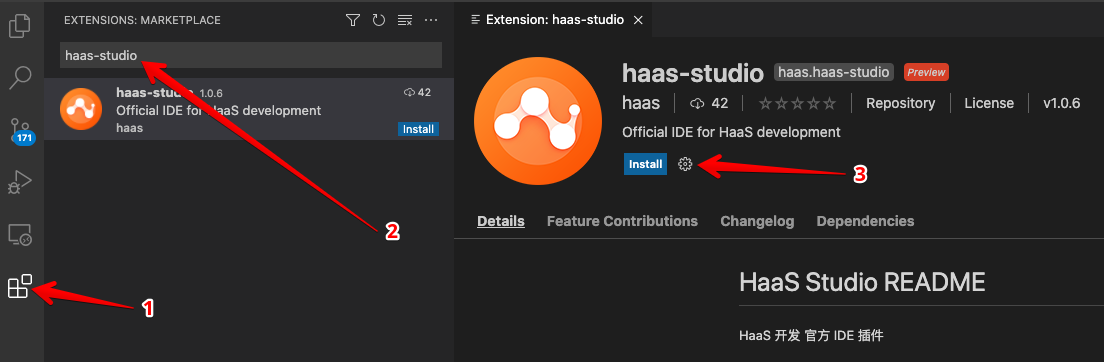Click the 'HaaS 开发 官方 IDE 插件' readme line
Screen dimensions: 1104x362
(x=811, y=335)
